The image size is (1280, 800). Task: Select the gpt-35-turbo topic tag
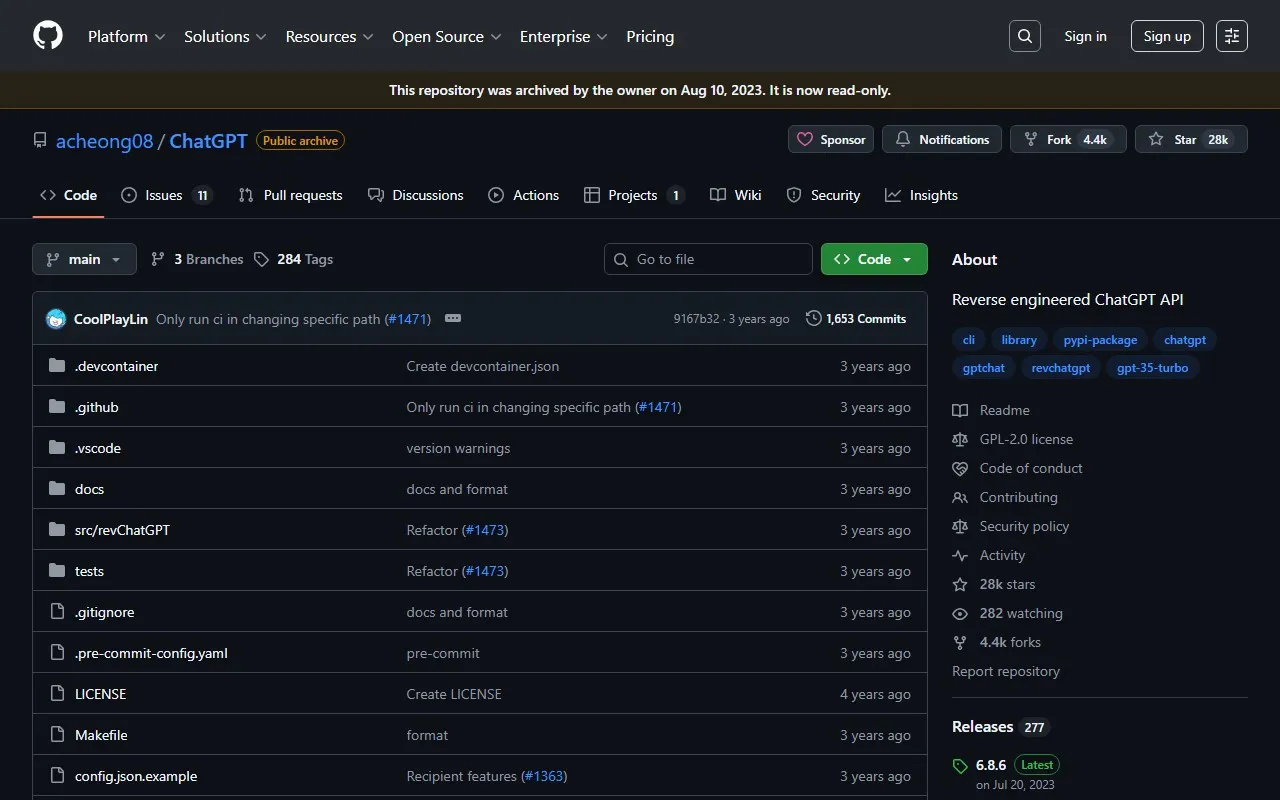[1152, 368]
